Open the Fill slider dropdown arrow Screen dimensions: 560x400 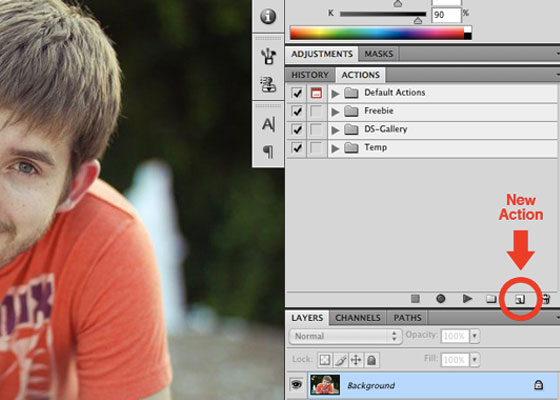pyautogui.click(x=474, y=359)
